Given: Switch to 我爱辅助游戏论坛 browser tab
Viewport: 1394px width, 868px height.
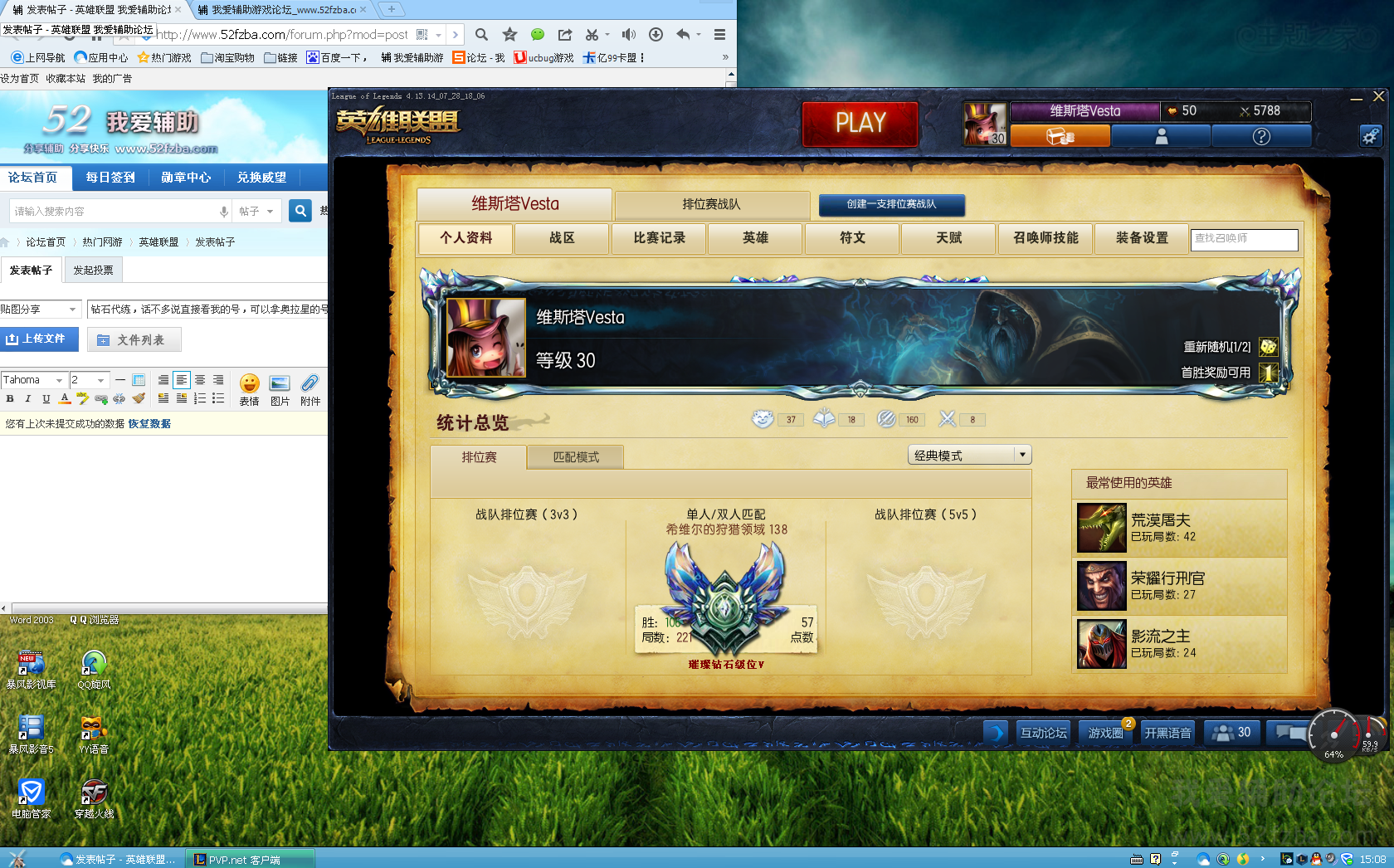Looking at the screenshot, I should click(282, 10).
